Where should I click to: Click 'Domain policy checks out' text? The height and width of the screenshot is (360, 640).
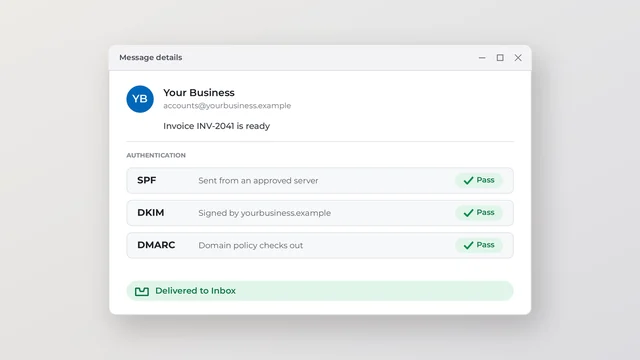click(251, 245)
